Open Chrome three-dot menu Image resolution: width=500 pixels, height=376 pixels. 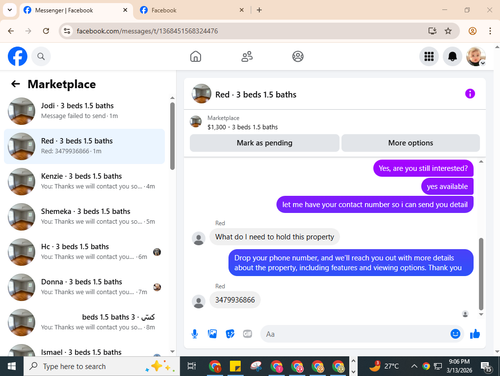click(490, 31)
